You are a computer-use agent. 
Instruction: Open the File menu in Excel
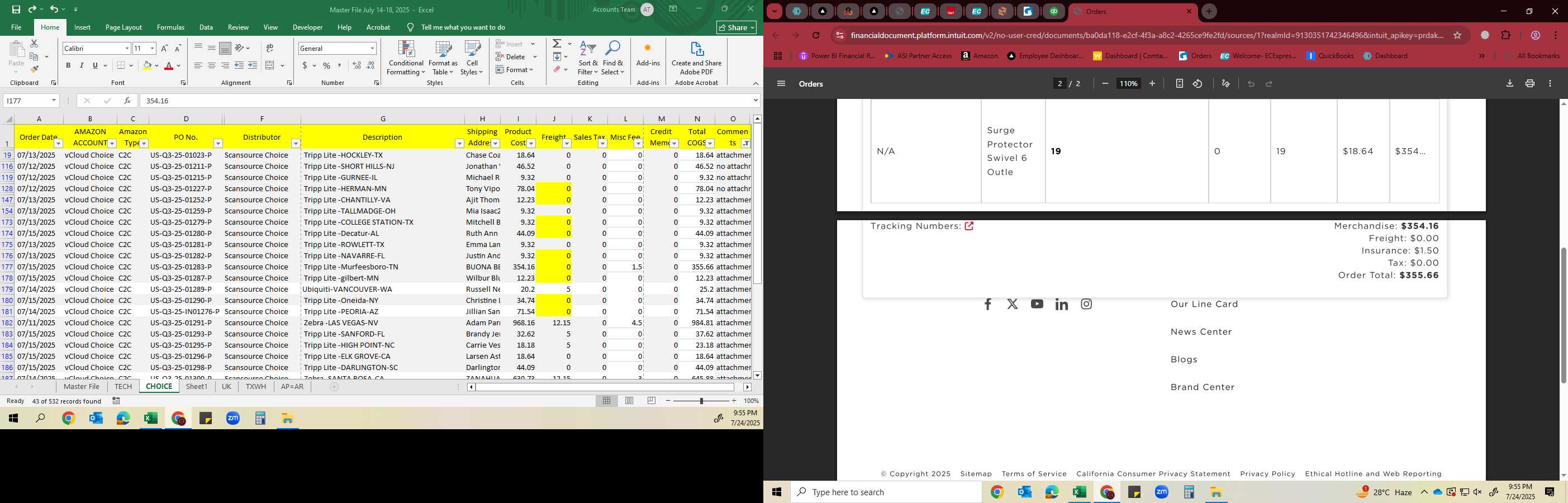click(16, 27)
